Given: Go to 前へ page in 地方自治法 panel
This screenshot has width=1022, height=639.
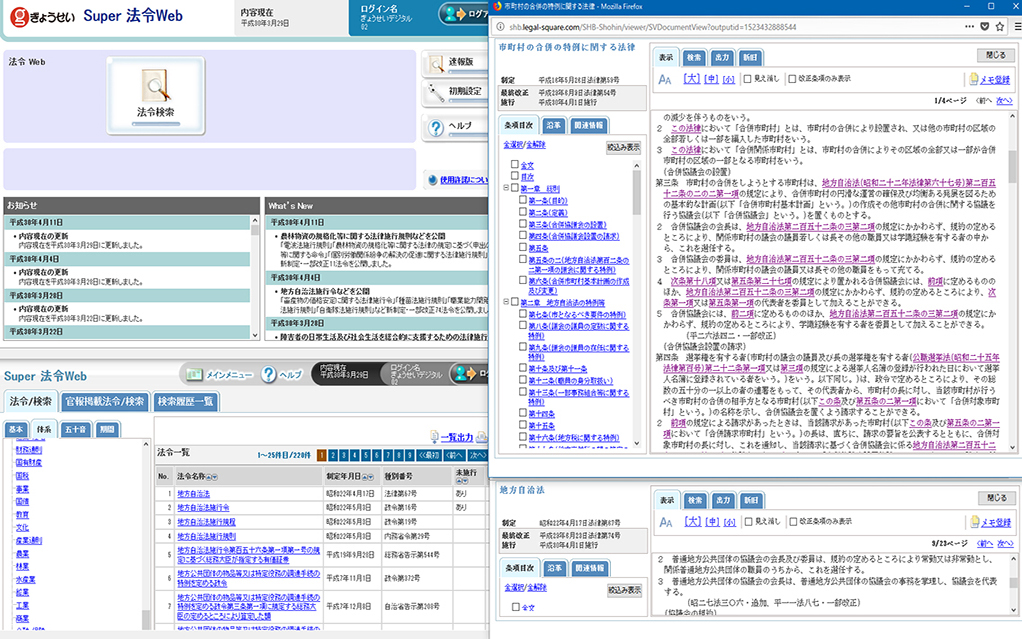Looking at the screenshot, I should [985, 543].
